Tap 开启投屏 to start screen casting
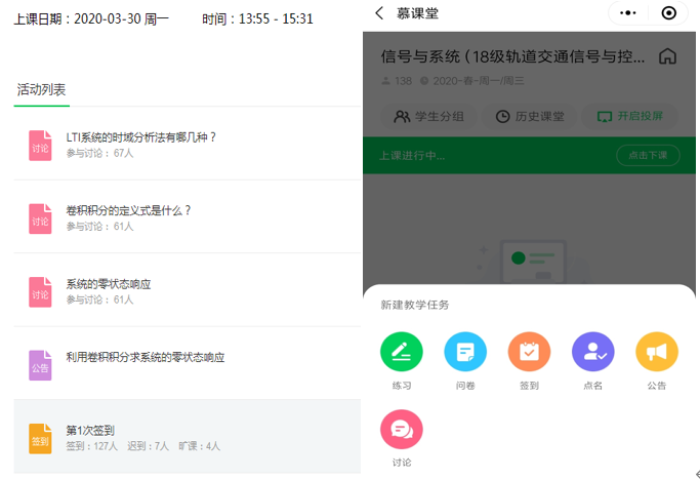The image size is (700, 479). coord(630,117)
